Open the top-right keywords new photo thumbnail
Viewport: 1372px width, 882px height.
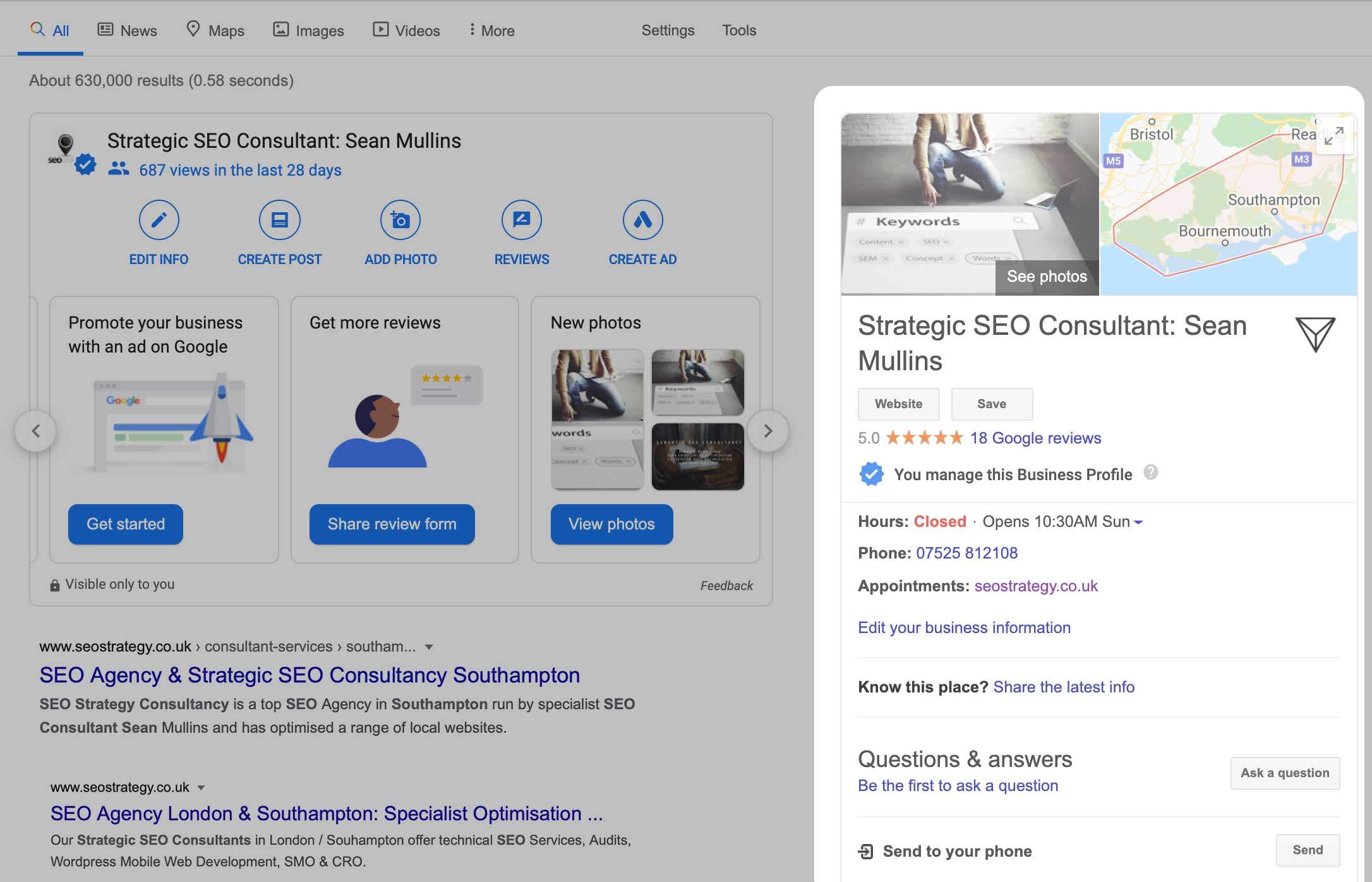point(697,382)
